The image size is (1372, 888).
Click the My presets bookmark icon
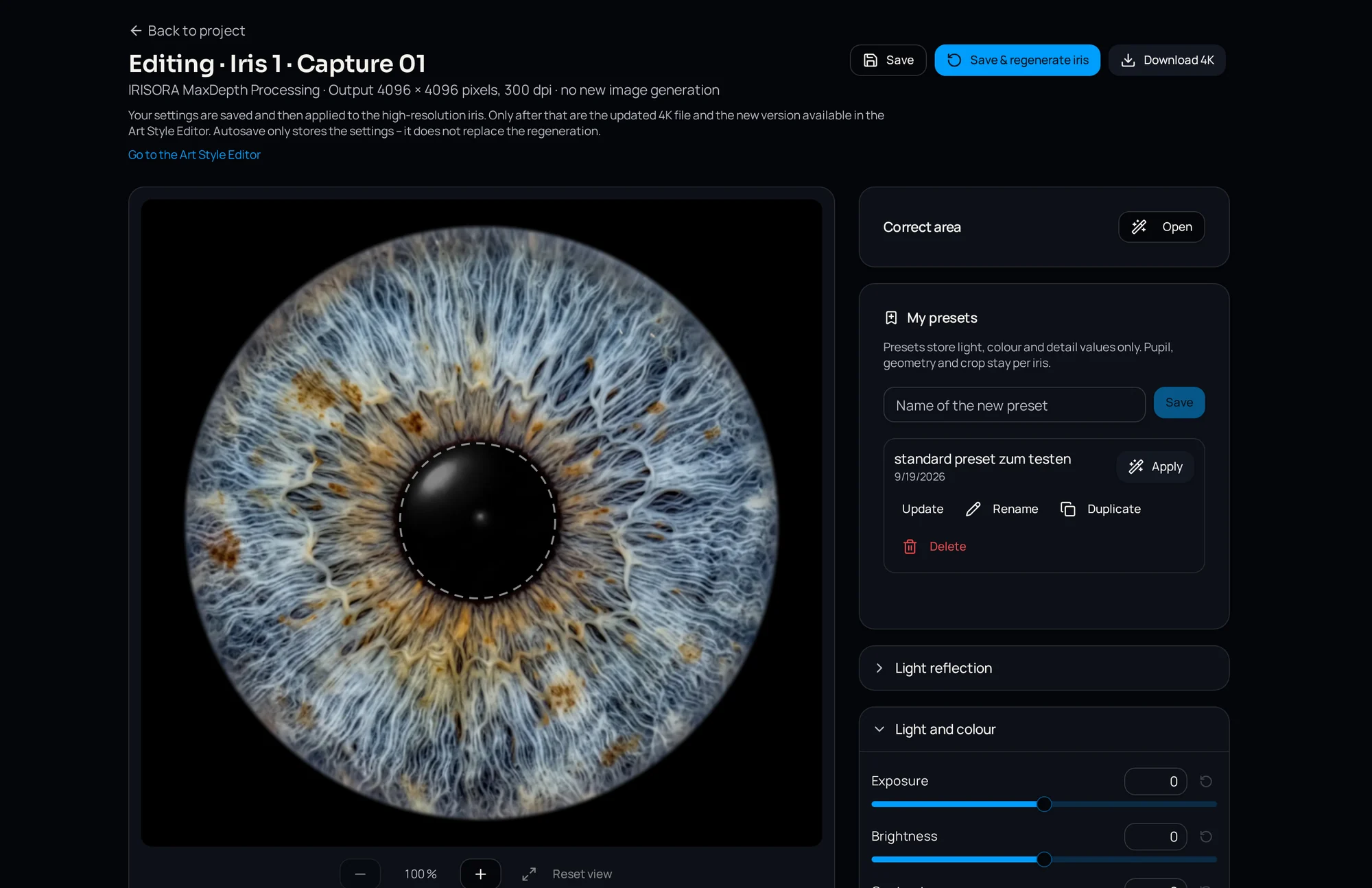pyautogui.click(x=891, y=318)
